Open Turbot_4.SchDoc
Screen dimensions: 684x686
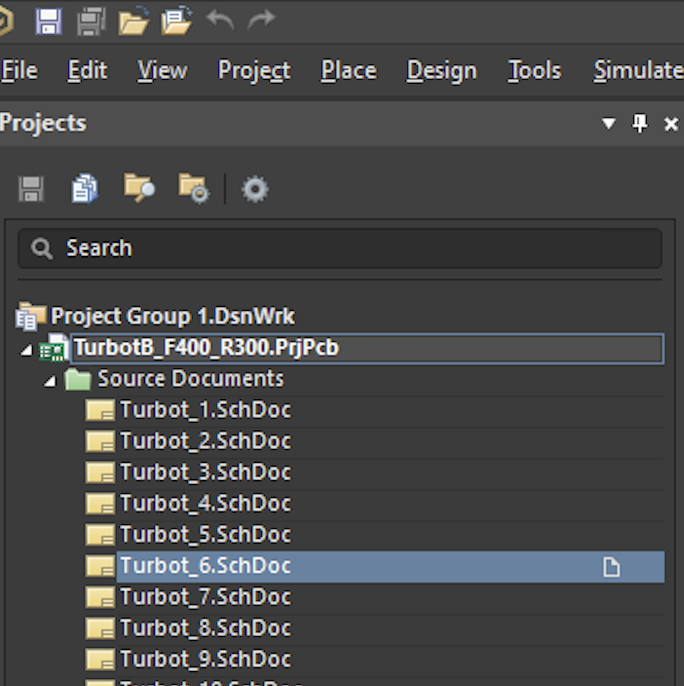coord(206,504)
